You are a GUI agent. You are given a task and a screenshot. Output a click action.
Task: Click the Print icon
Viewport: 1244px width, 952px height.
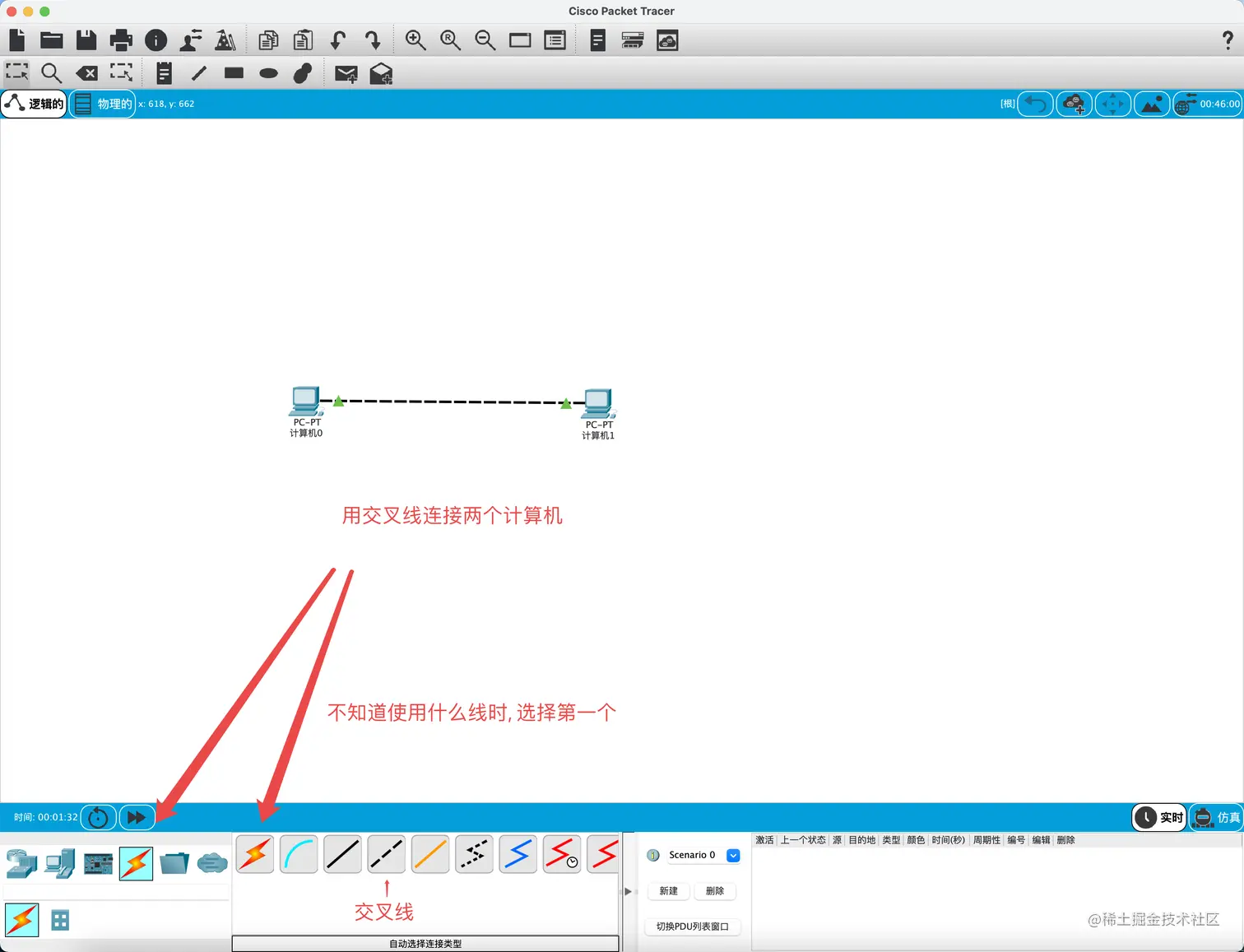[x=121, y=39]
